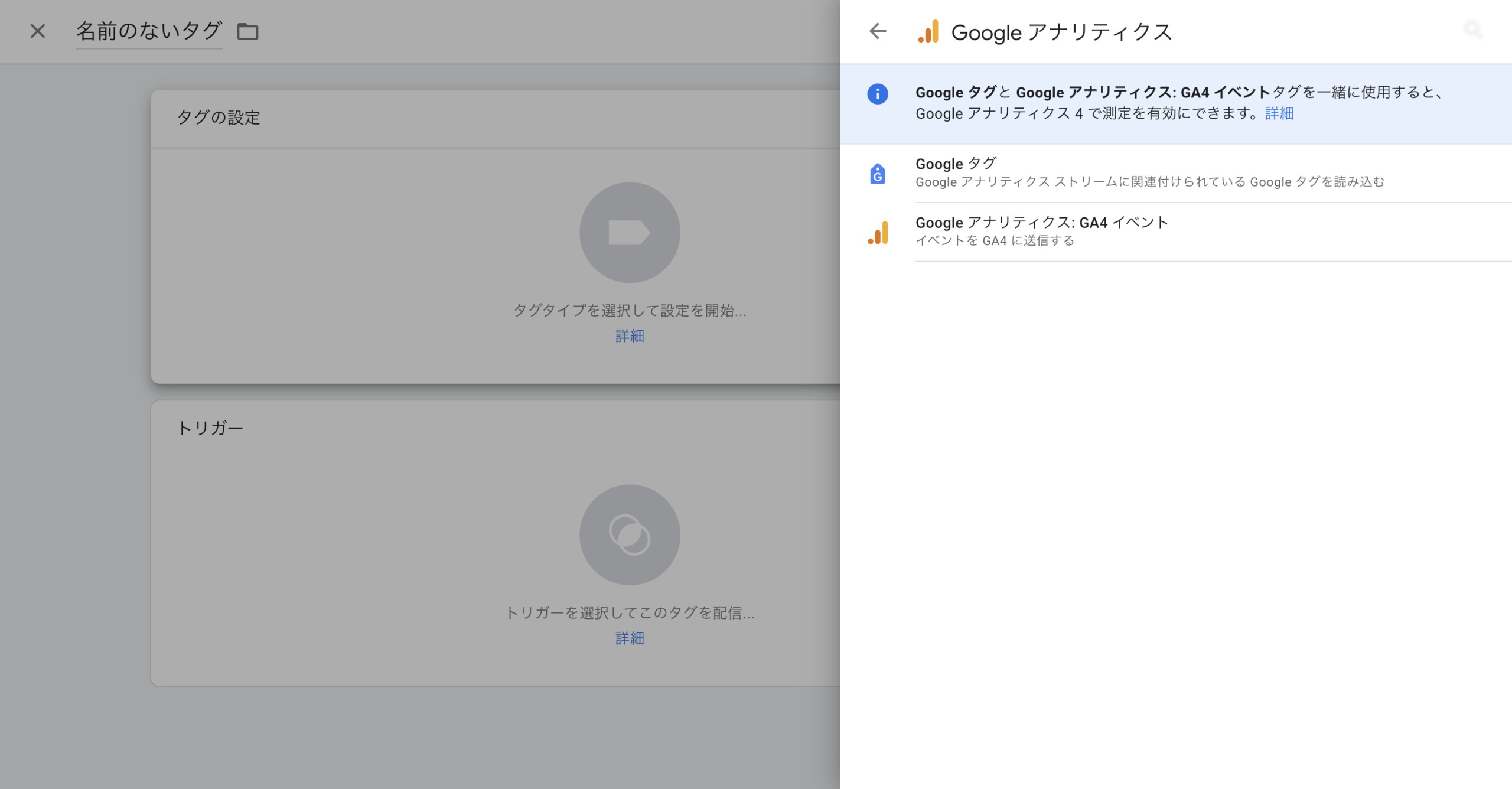Screen dimensions: 1512x789
Task: Click the トリガーを選択してこのタグを配信... text
Action: point(630,613)
